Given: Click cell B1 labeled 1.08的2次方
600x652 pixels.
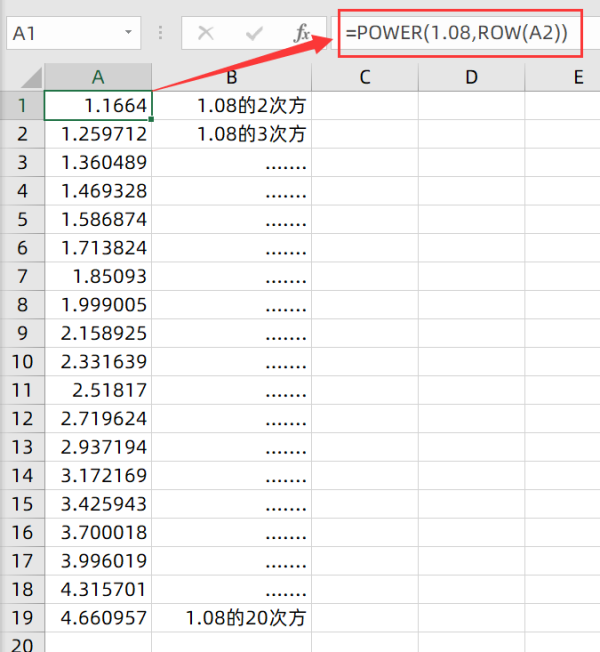Looking at the screenshot, I should [231, 105].
